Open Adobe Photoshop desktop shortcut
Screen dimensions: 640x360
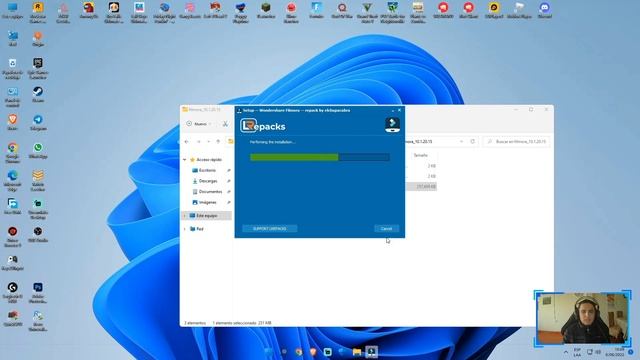[38, 292]
